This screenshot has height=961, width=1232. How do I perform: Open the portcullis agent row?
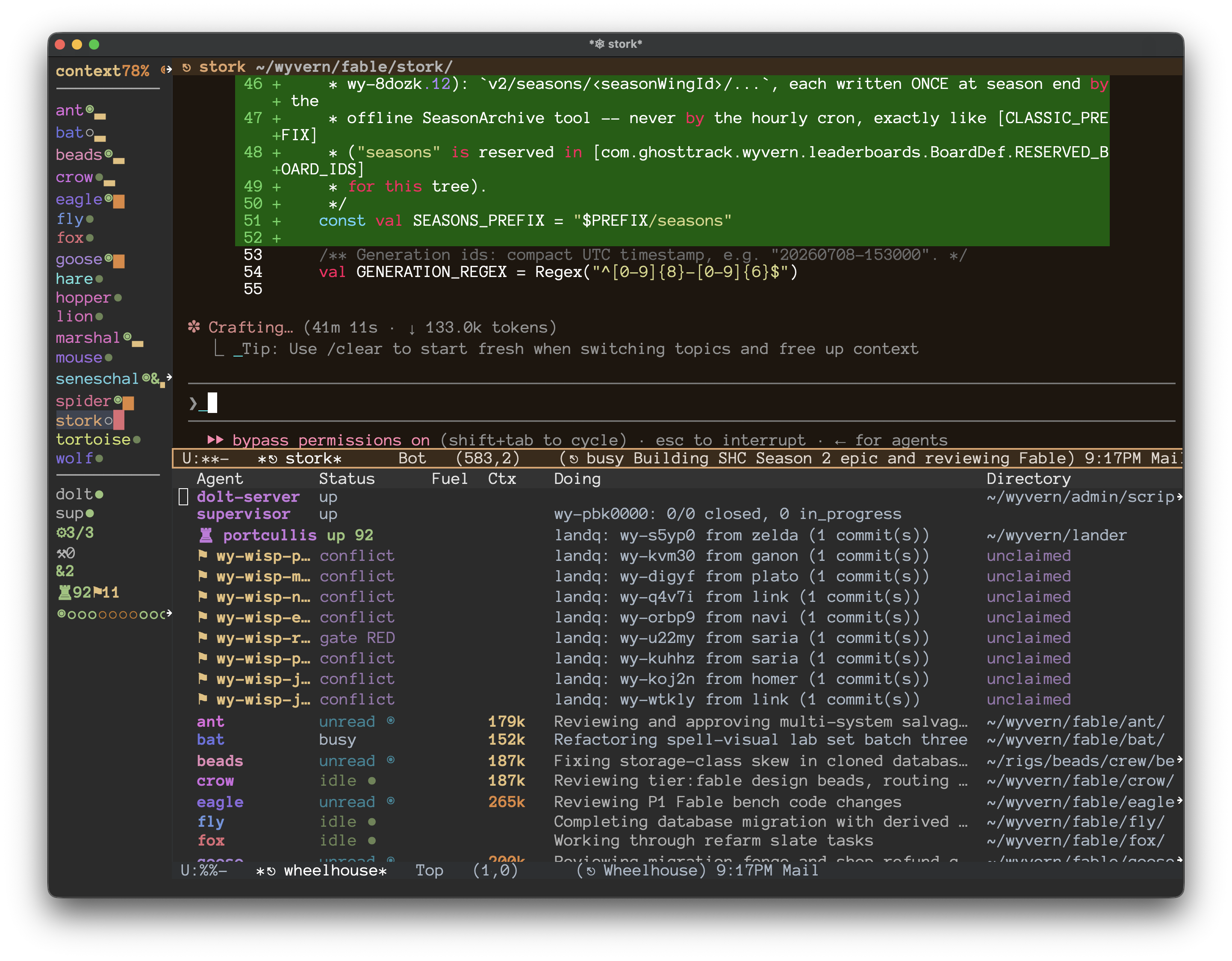click(270, 535)
